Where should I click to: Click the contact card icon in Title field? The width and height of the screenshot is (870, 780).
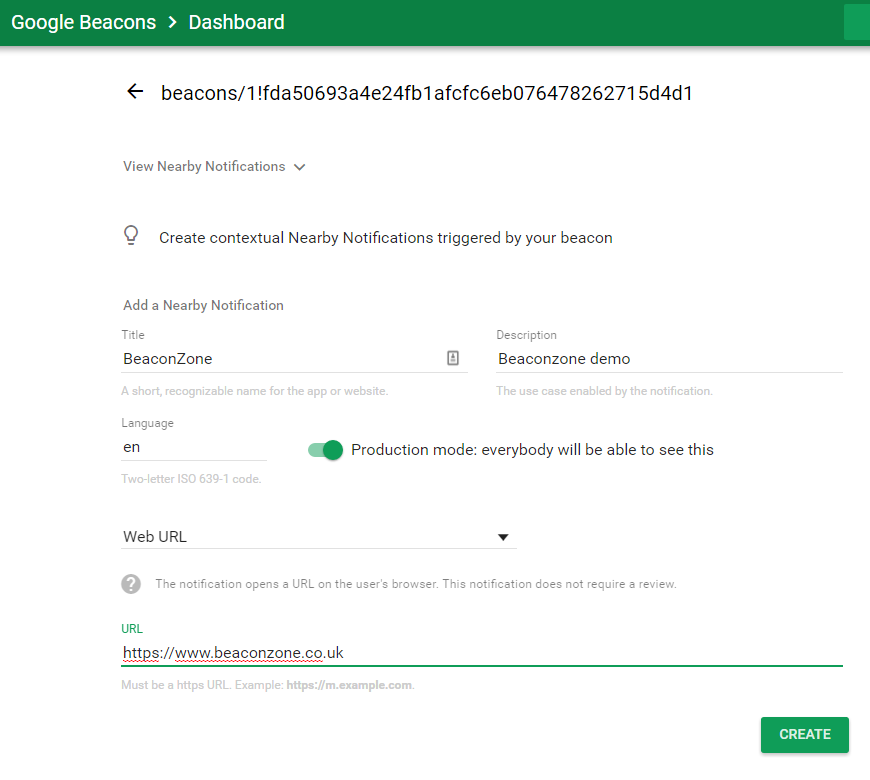(x=453, y=358)
